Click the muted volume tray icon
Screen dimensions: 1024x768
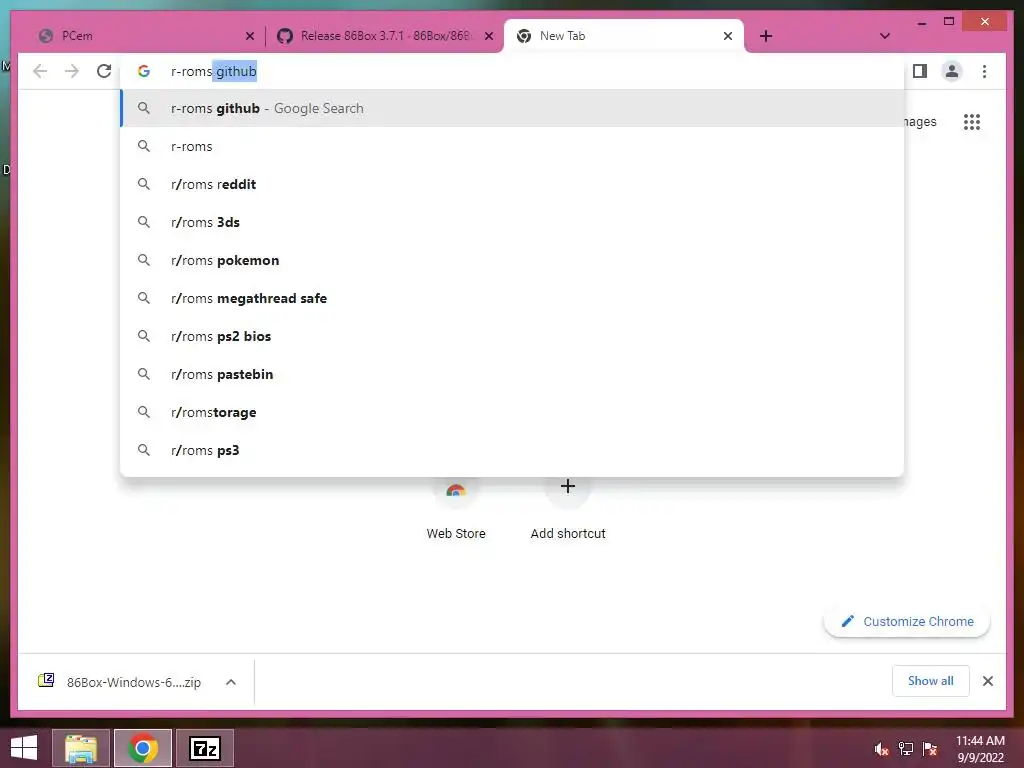(x=882, y=749)
